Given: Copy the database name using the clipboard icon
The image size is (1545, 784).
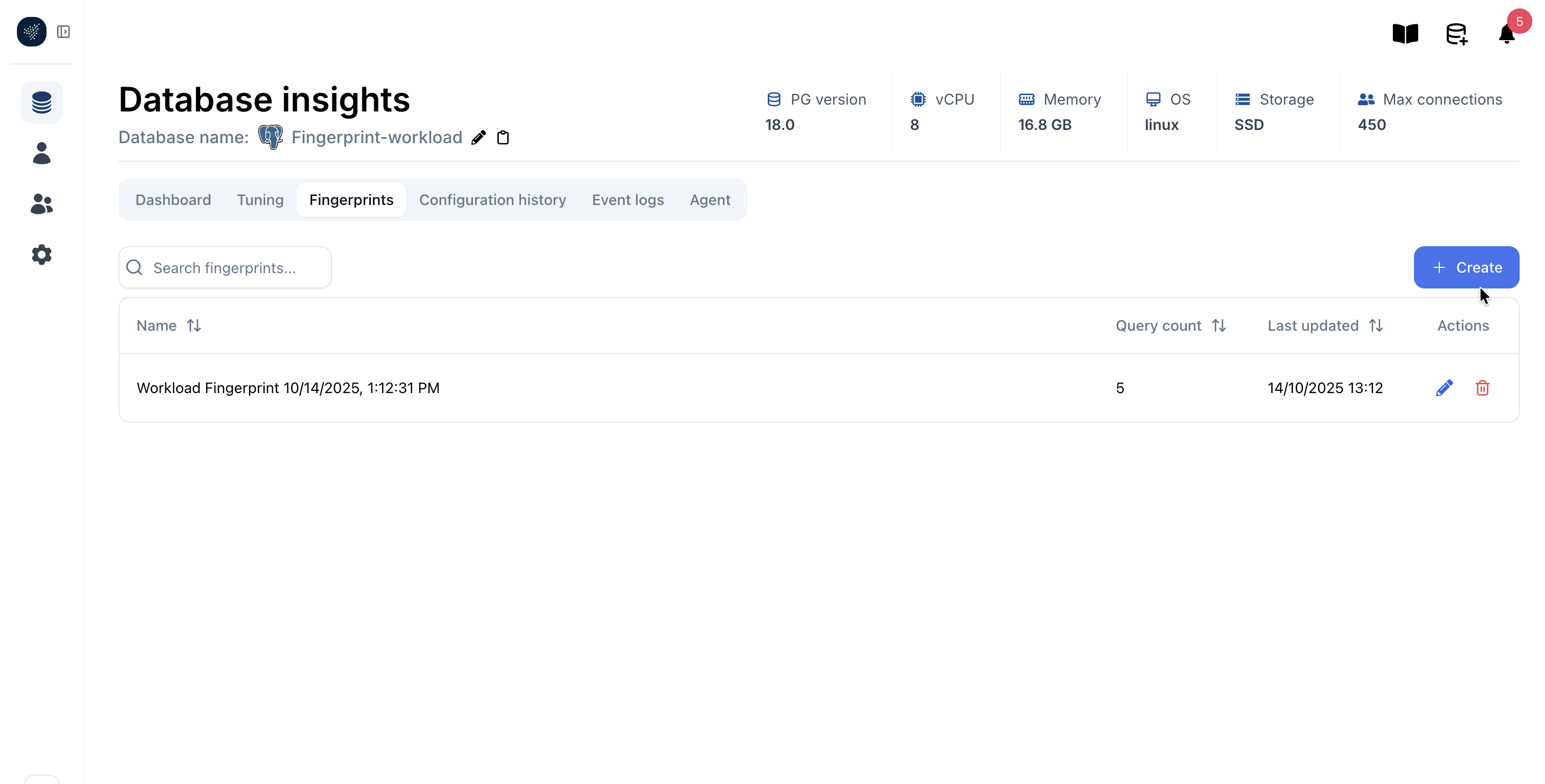Looking at the screenshot, I should click(x=503, y=137).
